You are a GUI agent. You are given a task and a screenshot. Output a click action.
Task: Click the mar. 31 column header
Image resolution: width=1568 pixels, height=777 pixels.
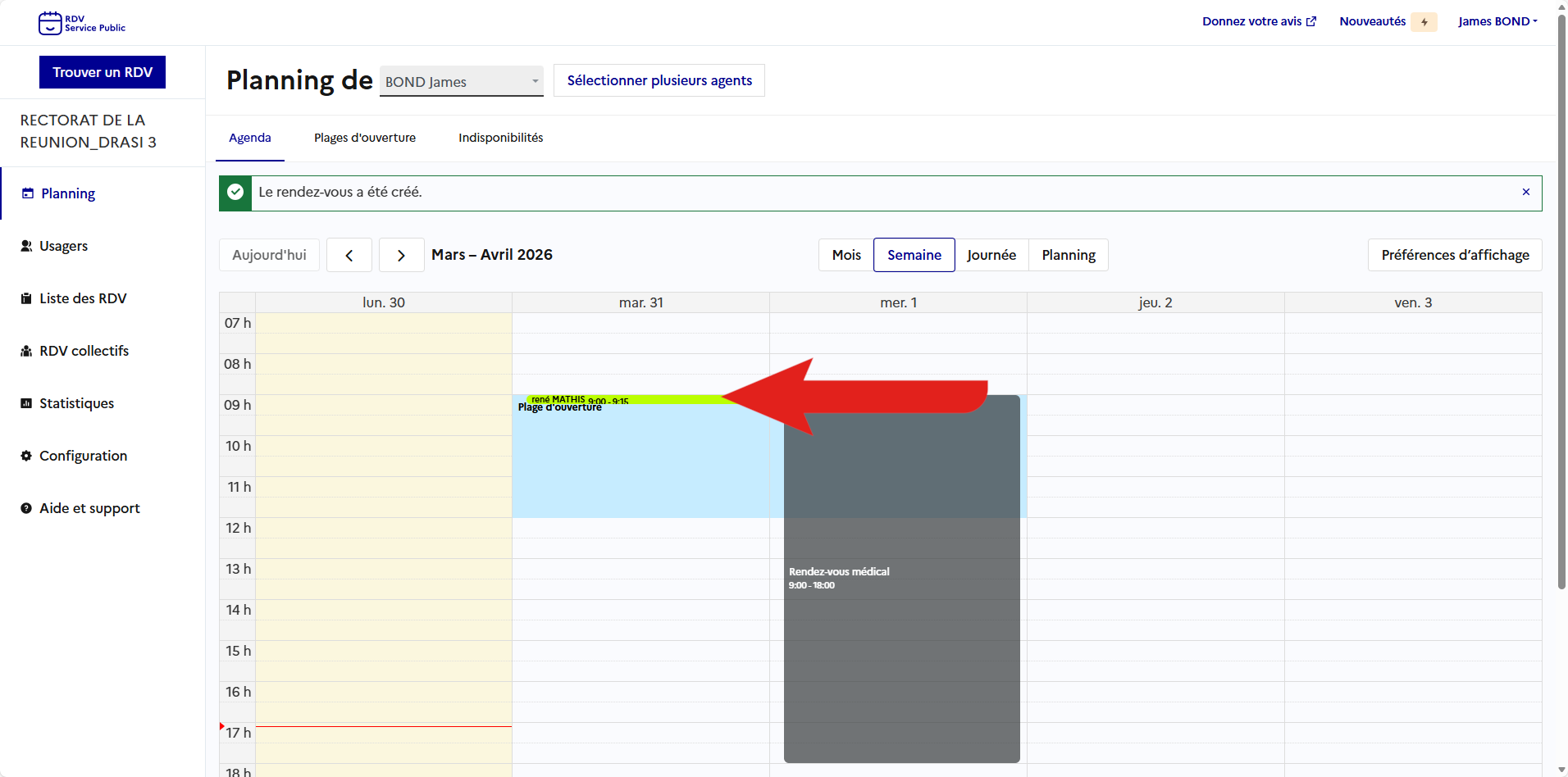coord(641,302)
